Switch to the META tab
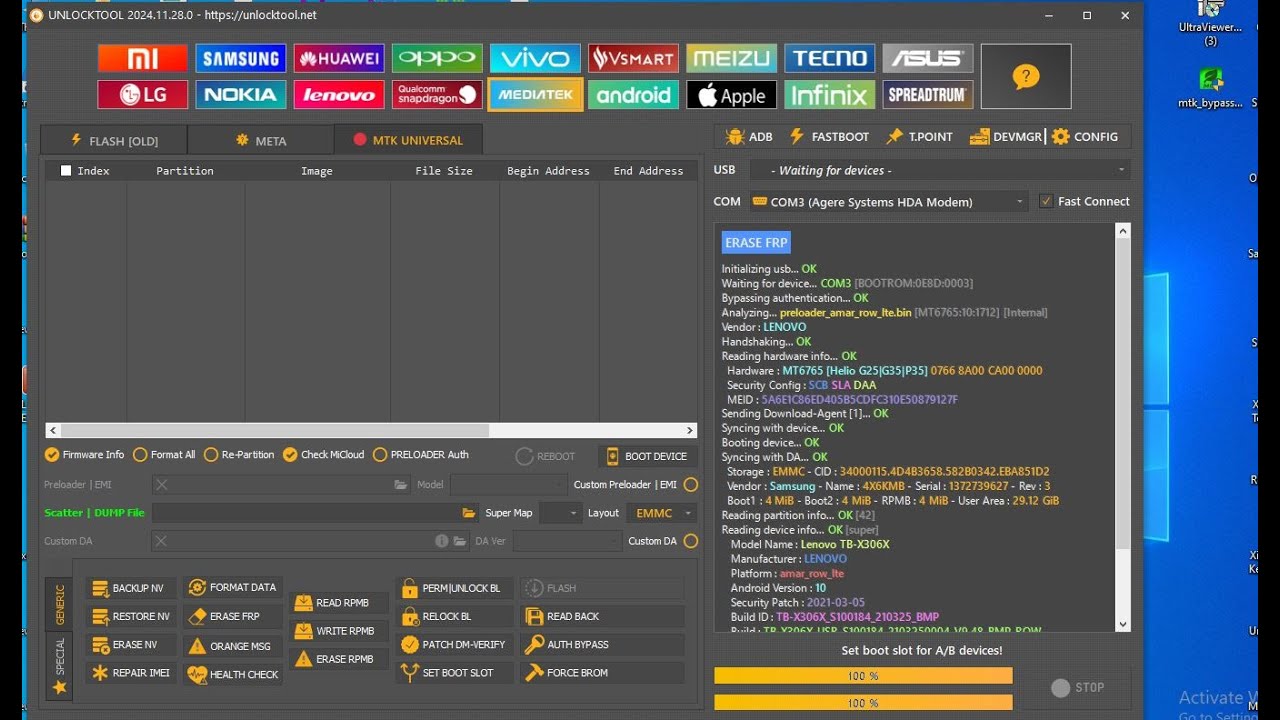Screen dimensions: 1280x720 pos(261,141)
